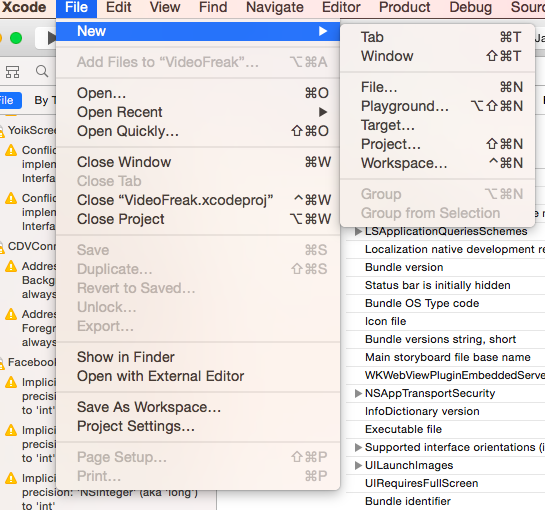Screen dimensions: 545x510
Task: Select Bundle versions string, short row
Action: pos(446,339)
